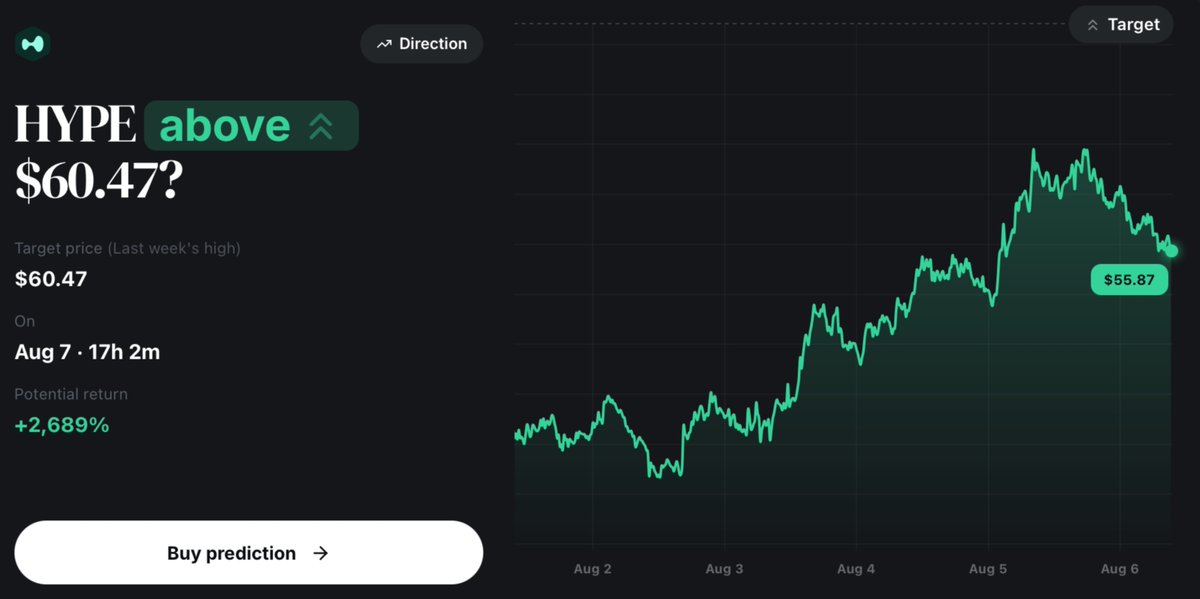This screenshot has height=599, width=1200.
Task: Click the HYPE title text
Action: point(75,126)
